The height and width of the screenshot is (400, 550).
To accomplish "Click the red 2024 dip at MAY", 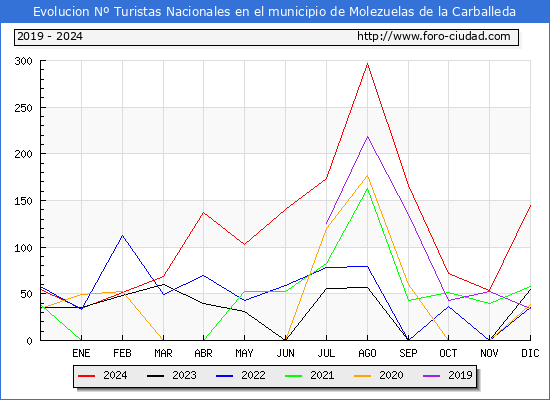I will pyautogui.click(x=244, y=244).
